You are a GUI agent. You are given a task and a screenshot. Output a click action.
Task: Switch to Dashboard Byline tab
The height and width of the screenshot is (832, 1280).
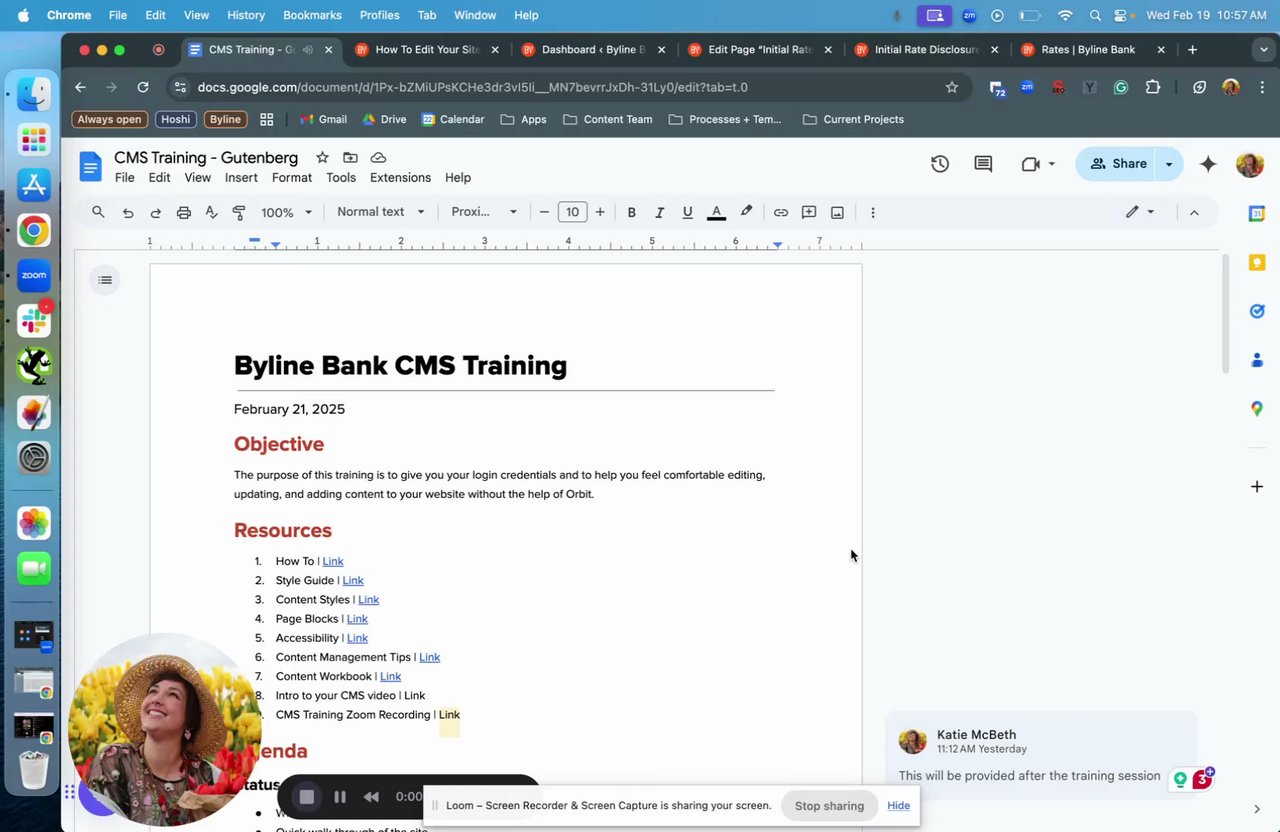[x=593, y=50]
